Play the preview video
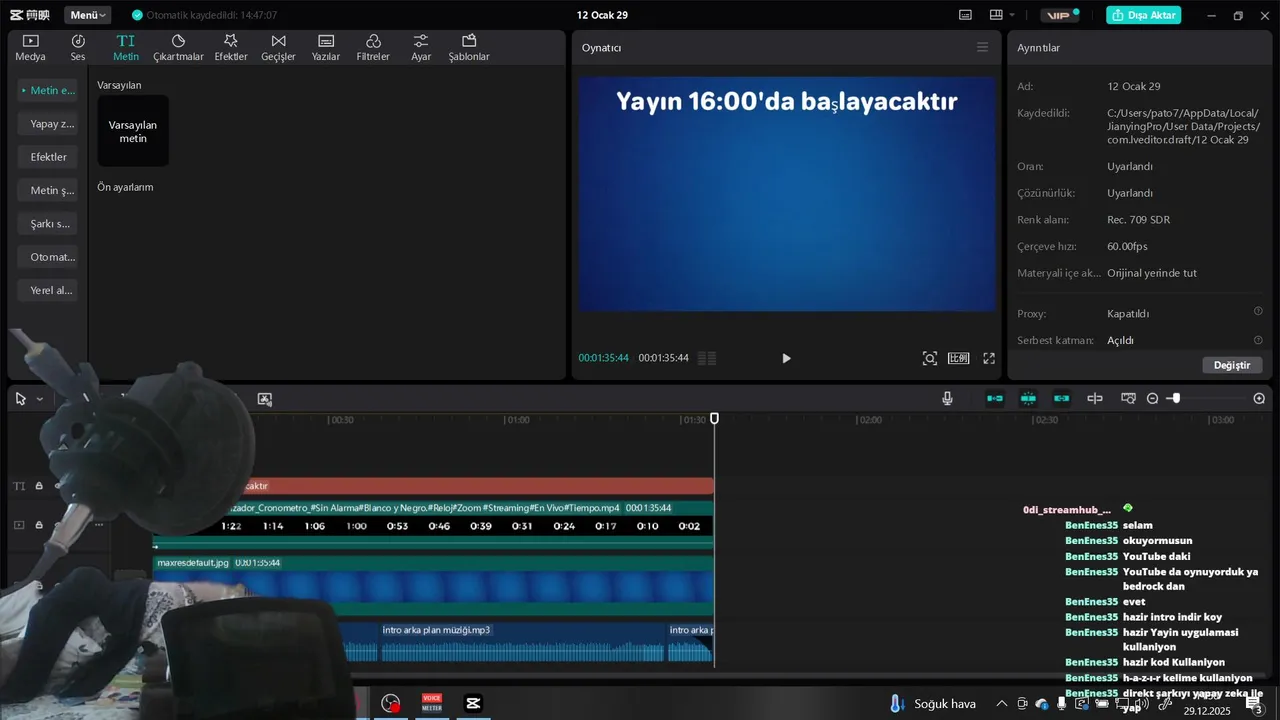This screenshot has width=1280, height=720. 786,358
